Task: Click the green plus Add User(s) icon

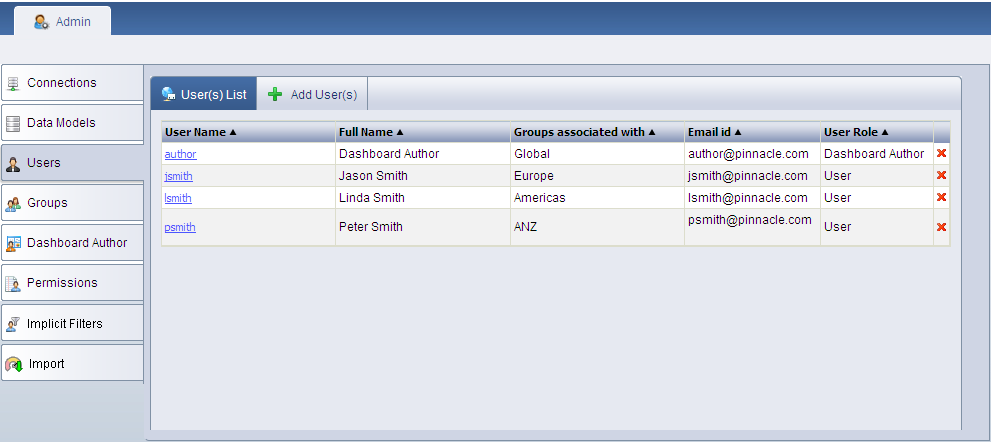Action: pyautogui.click(x=275, y=94)
